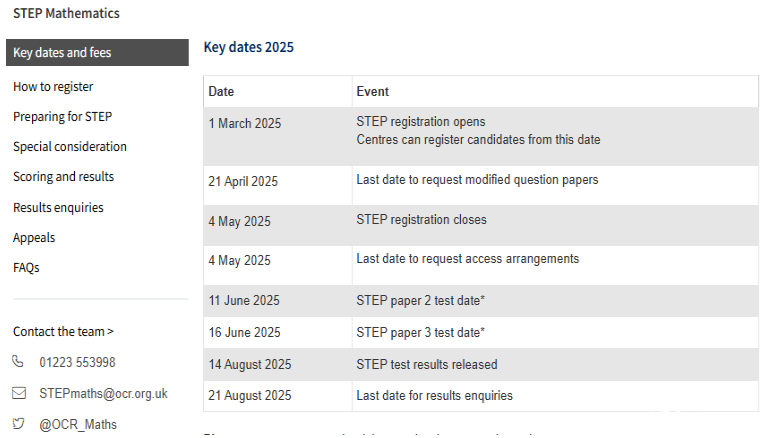764x438 pixels.
Task: Click the STEP Mathematics heading
Action: 66,14
